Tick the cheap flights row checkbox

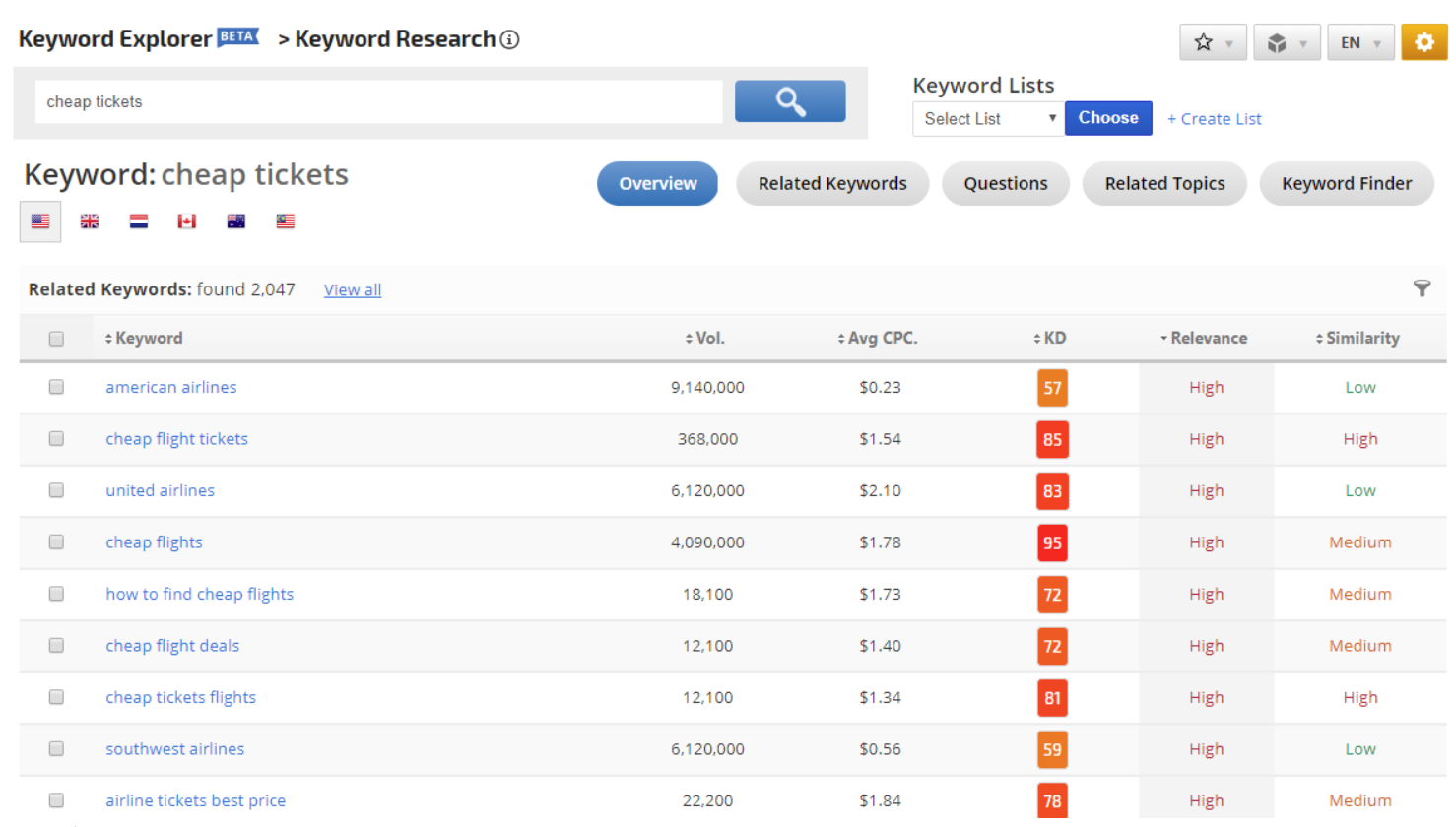pos(56,542)
